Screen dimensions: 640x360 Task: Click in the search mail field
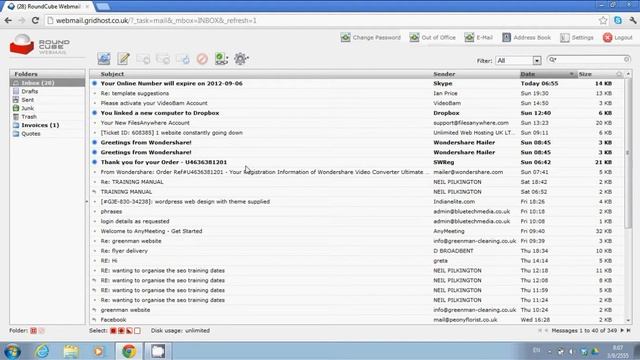591,60
